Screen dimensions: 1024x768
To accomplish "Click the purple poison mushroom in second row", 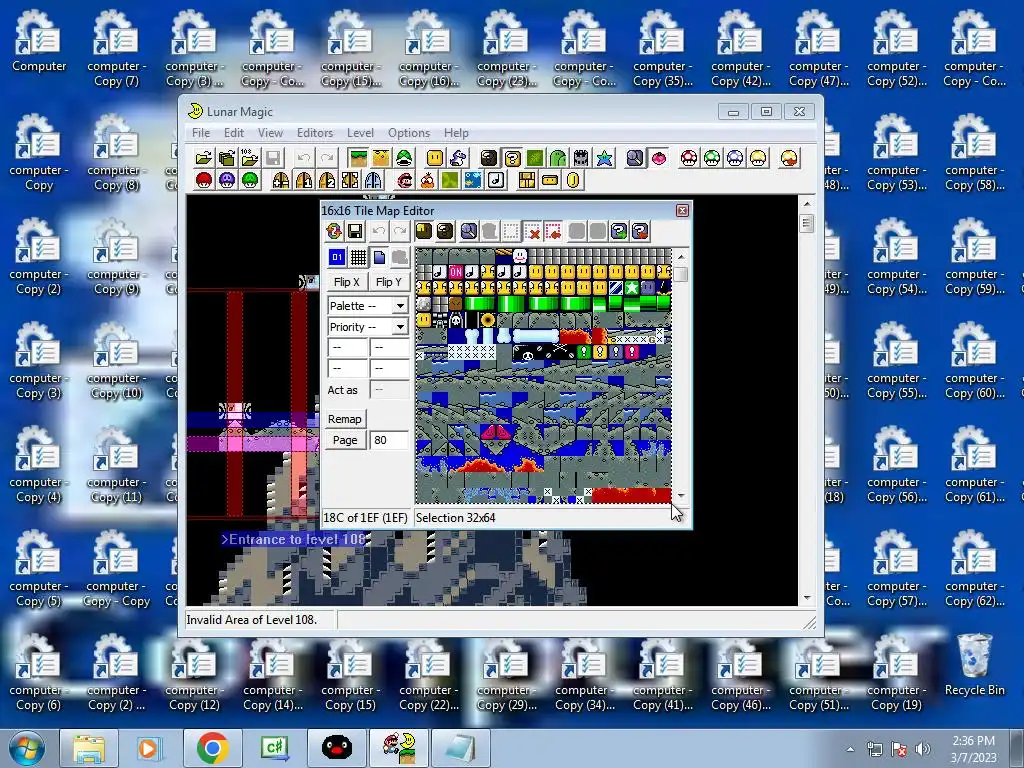I will point(227,180).
